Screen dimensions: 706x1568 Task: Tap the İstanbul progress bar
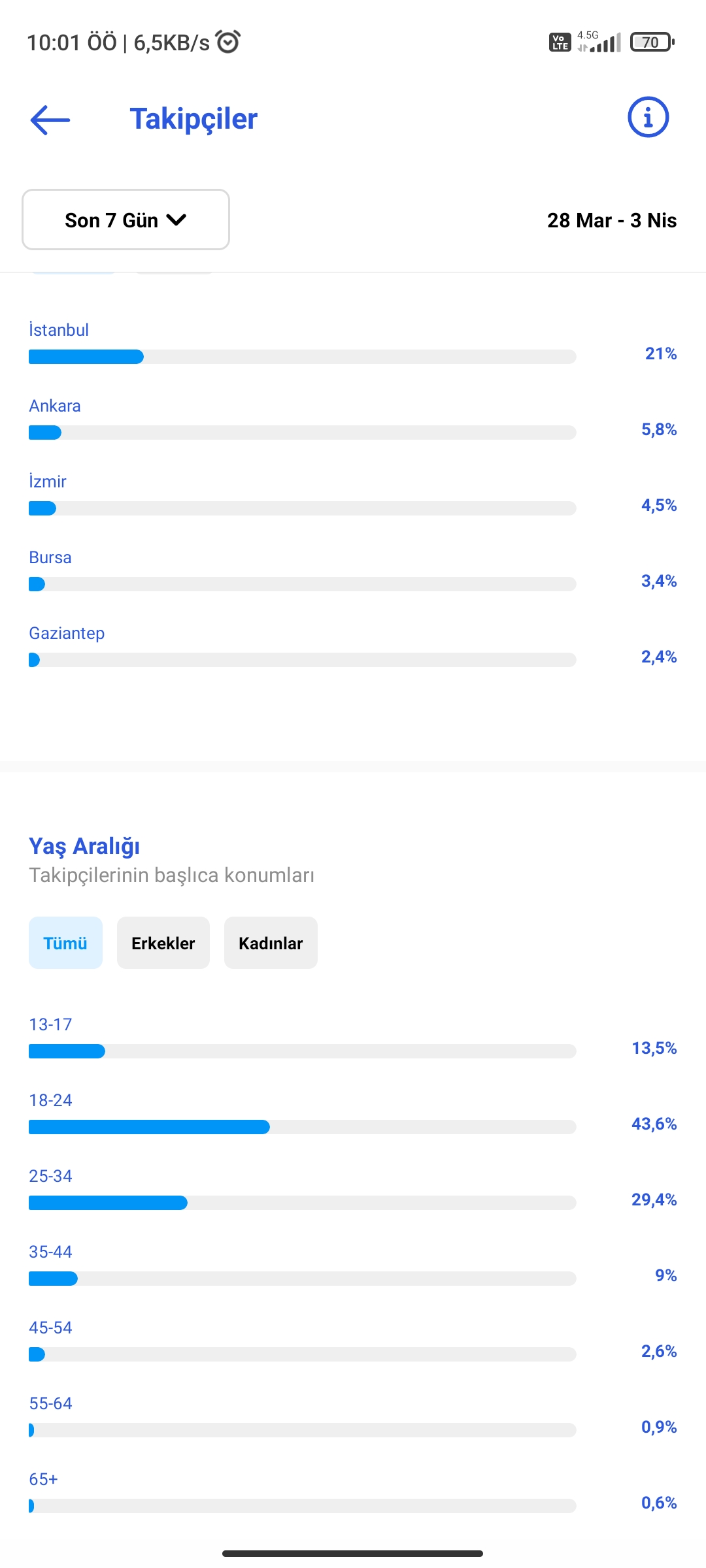(303, 357)
